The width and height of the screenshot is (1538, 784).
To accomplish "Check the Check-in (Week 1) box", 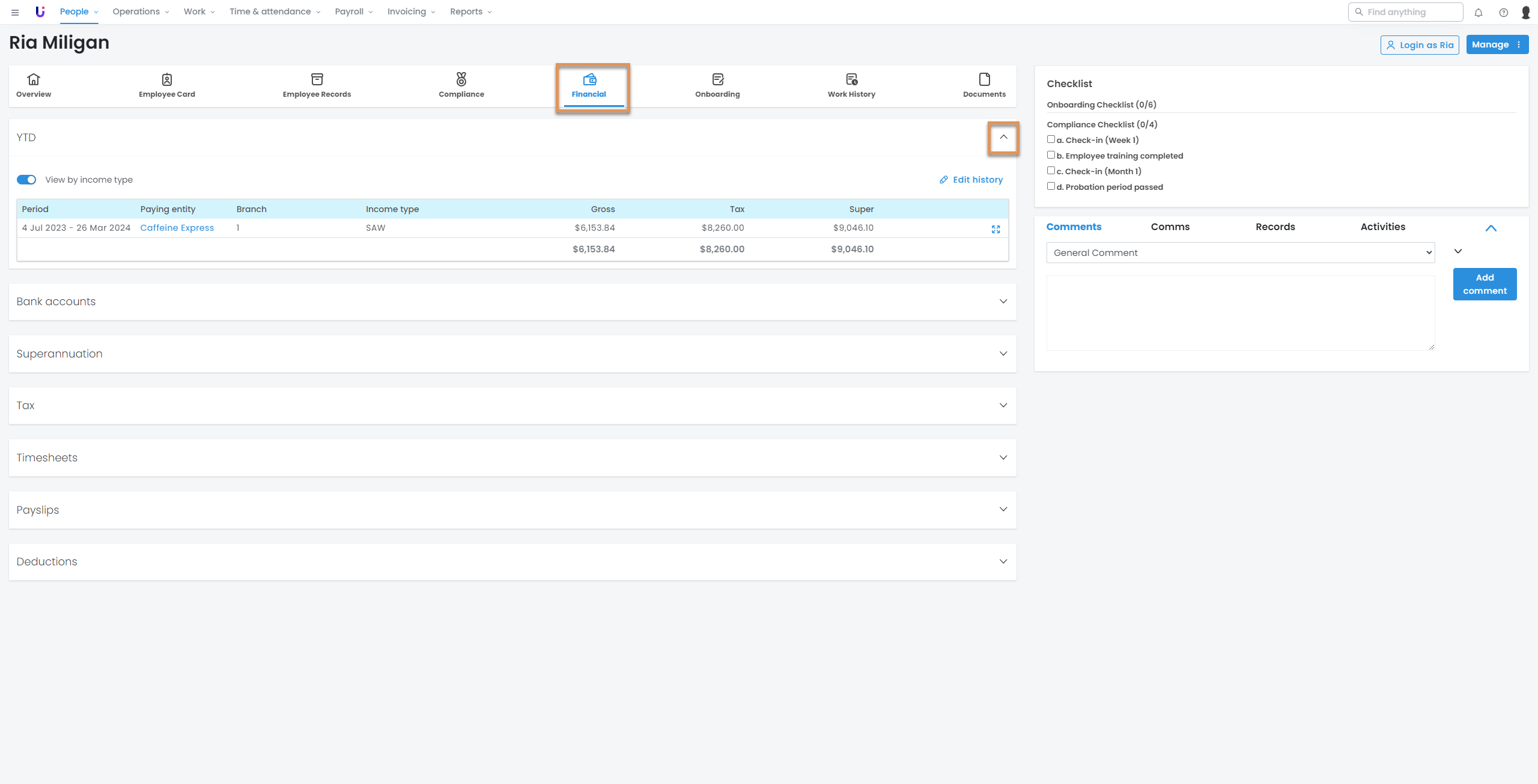I will (x=1051, y=139).
